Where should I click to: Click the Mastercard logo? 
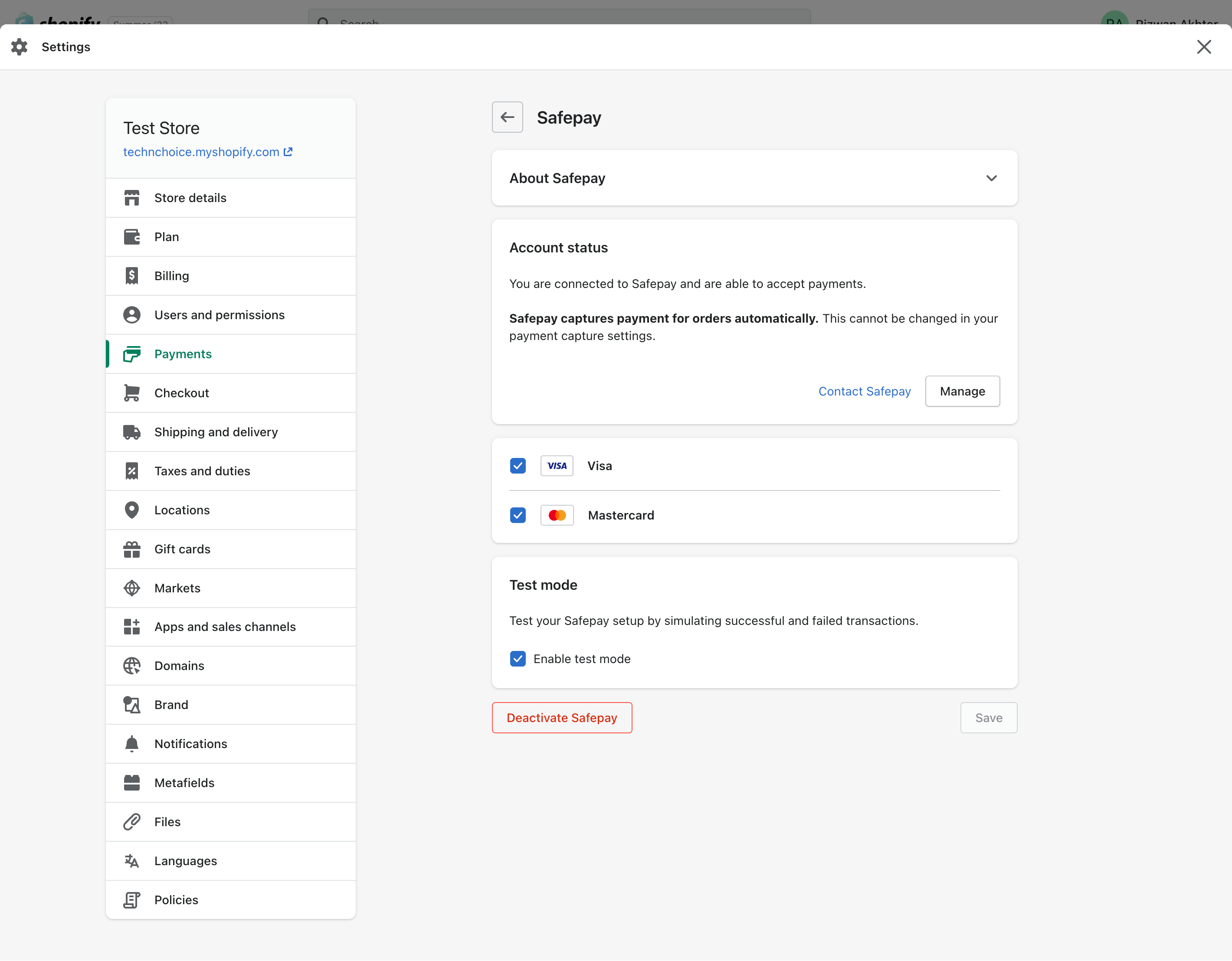[557, 516]
